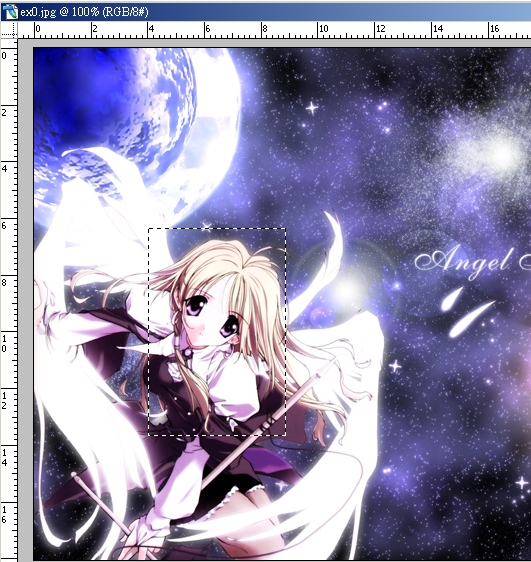Click the '6' mark on the horizontal ruler
This screenshot has height=562, width=531.
coord(208,29)
